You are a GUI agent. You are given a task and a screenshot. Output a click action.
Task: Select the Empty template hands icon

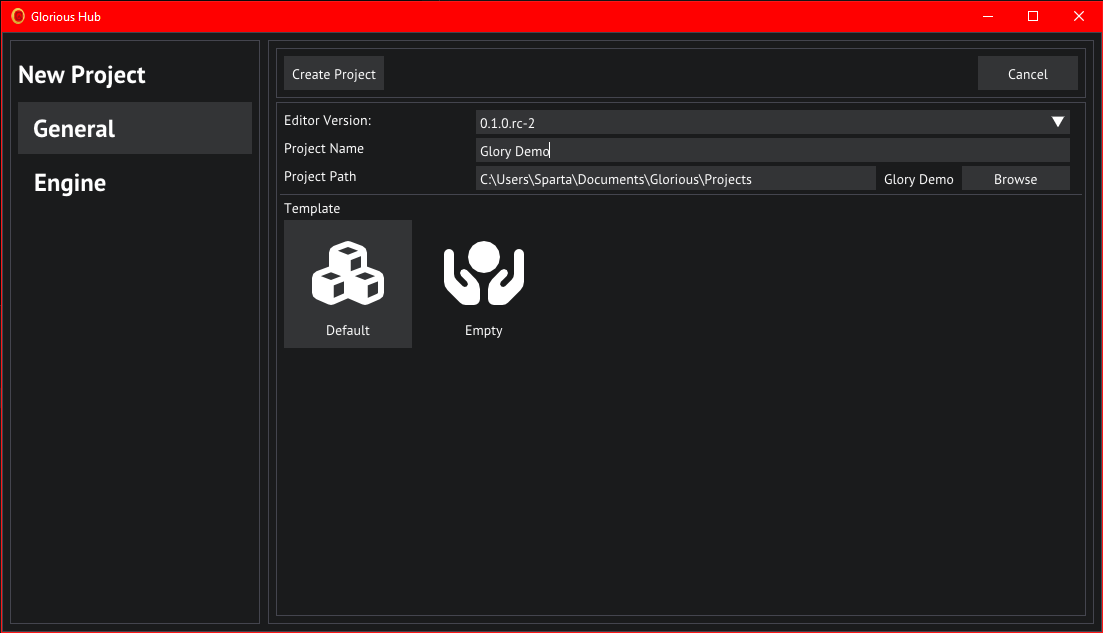[x=484, y=273]
